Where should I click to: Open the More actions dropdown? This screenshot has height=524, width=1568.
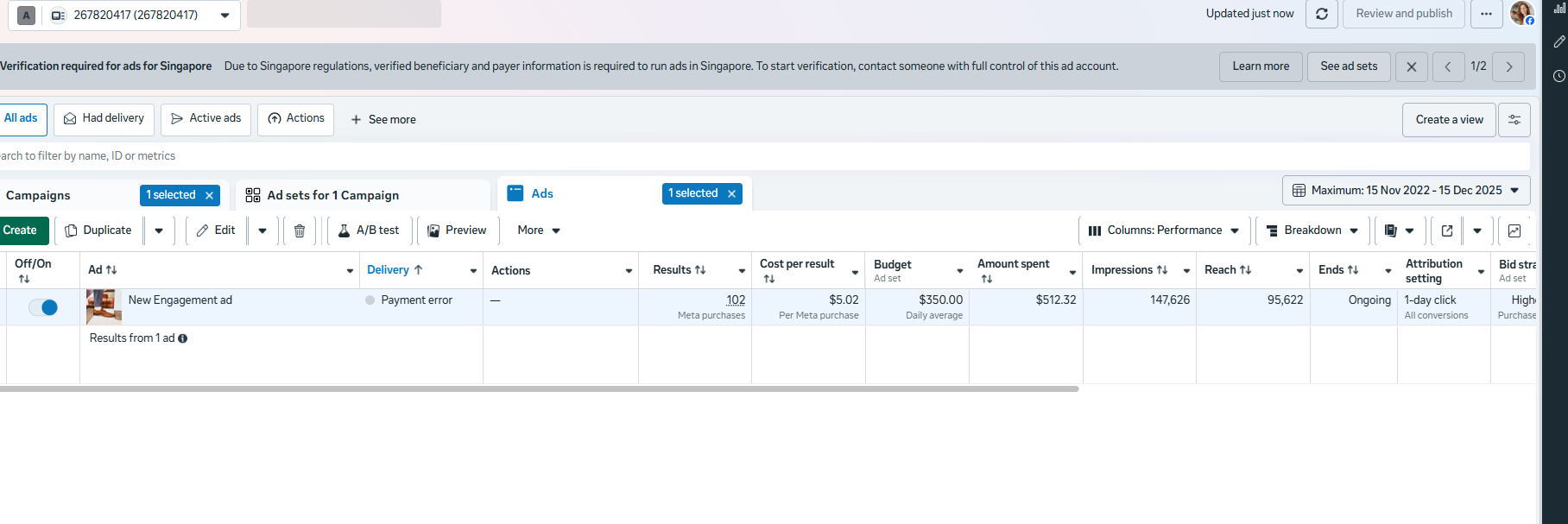[539, 230]
